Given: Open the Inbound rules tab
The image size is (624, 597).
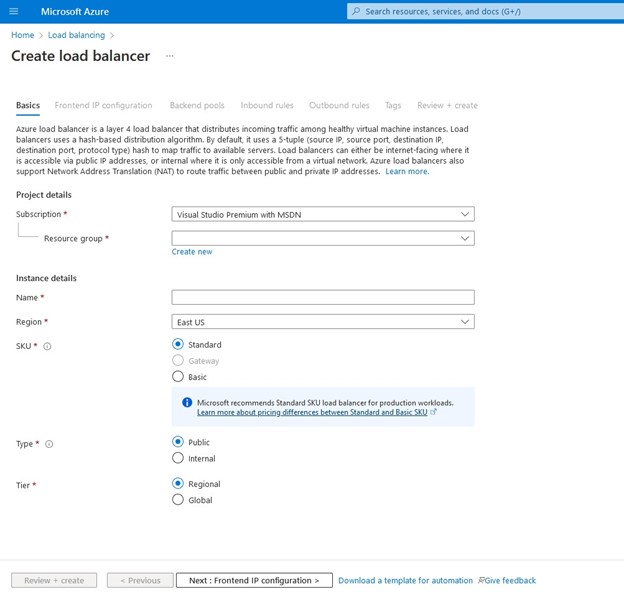Looking at the screenshot, I should click(267, 105).
